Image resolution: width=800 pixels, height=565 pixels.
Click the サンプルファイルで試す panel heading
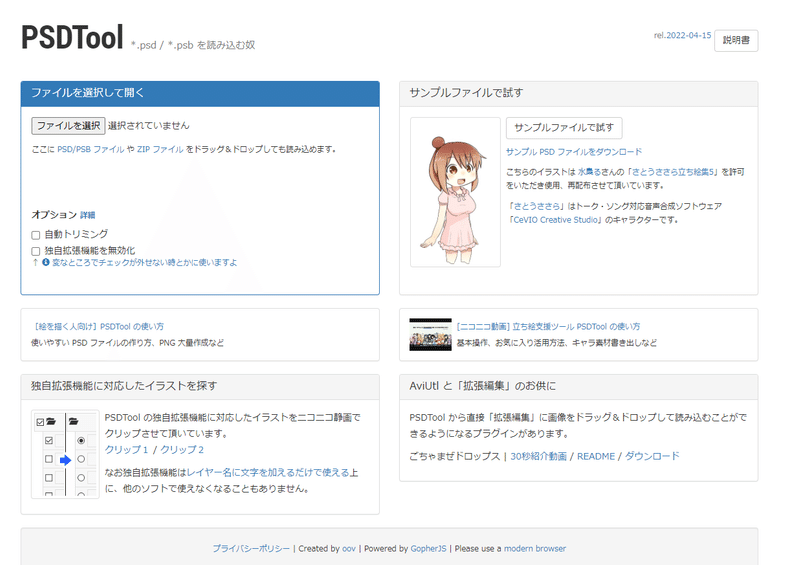(x=466, y=93)
